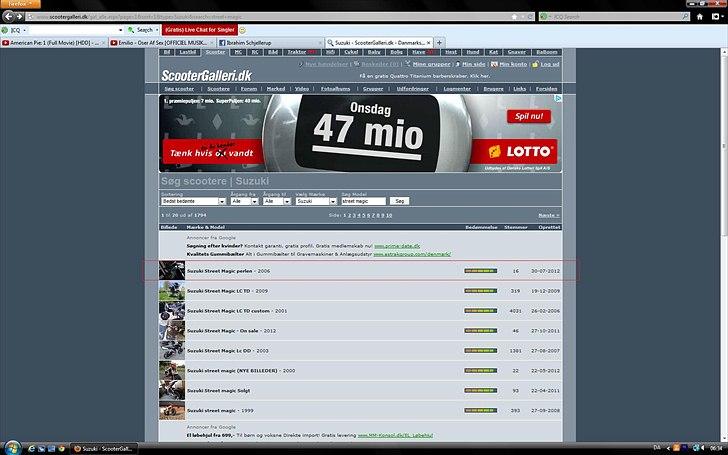Viewport: 728px width, 455px height.
Task: Open new tab with plus button
Action: [x=440, y=43]
